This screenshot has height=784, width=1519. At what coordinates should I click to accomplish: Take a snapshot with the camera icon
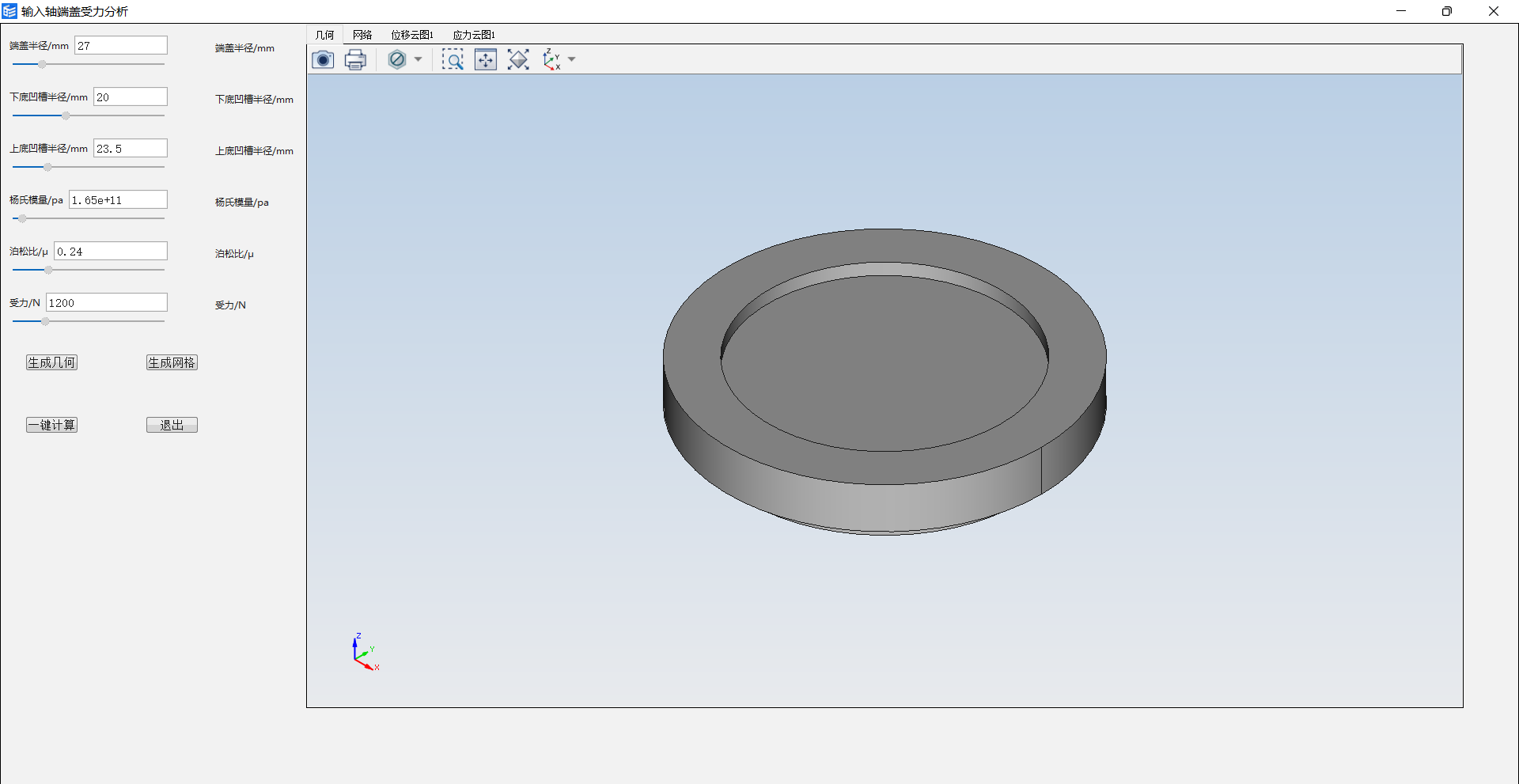pos(323,59)
